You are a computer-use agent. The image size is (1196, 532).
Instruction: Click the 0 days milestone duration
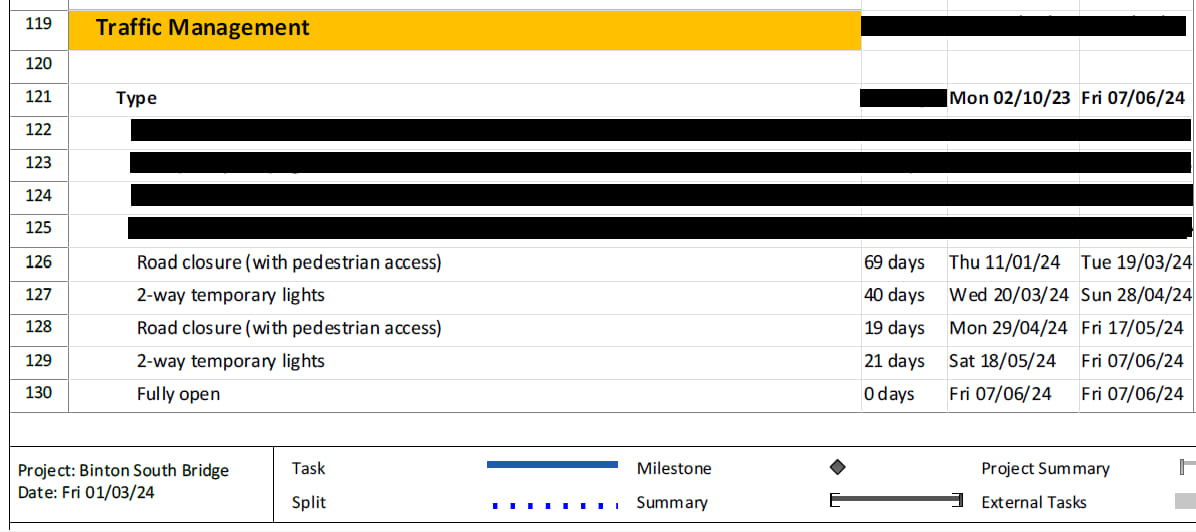pos(889,394)
